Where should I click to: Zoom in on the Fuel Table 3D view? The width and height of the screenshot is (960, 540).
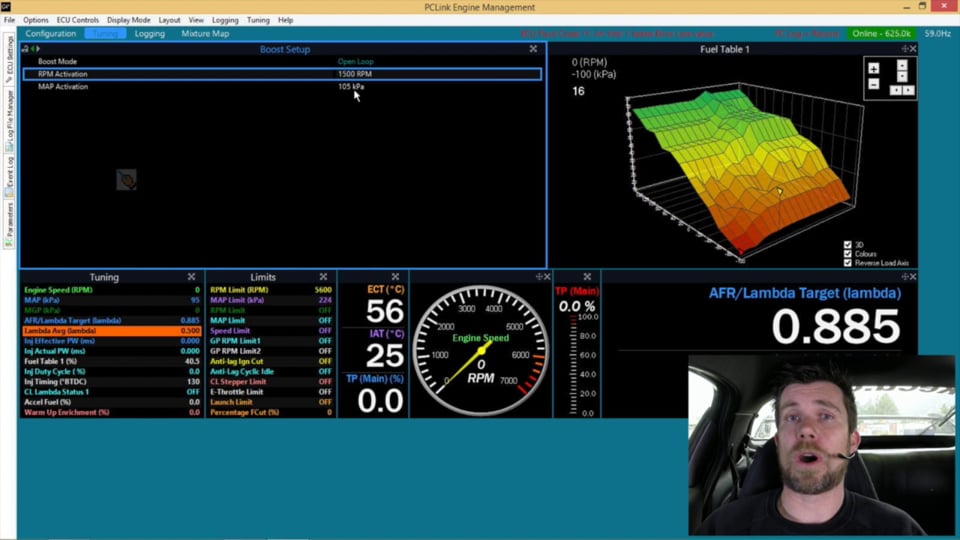(874, 69)
